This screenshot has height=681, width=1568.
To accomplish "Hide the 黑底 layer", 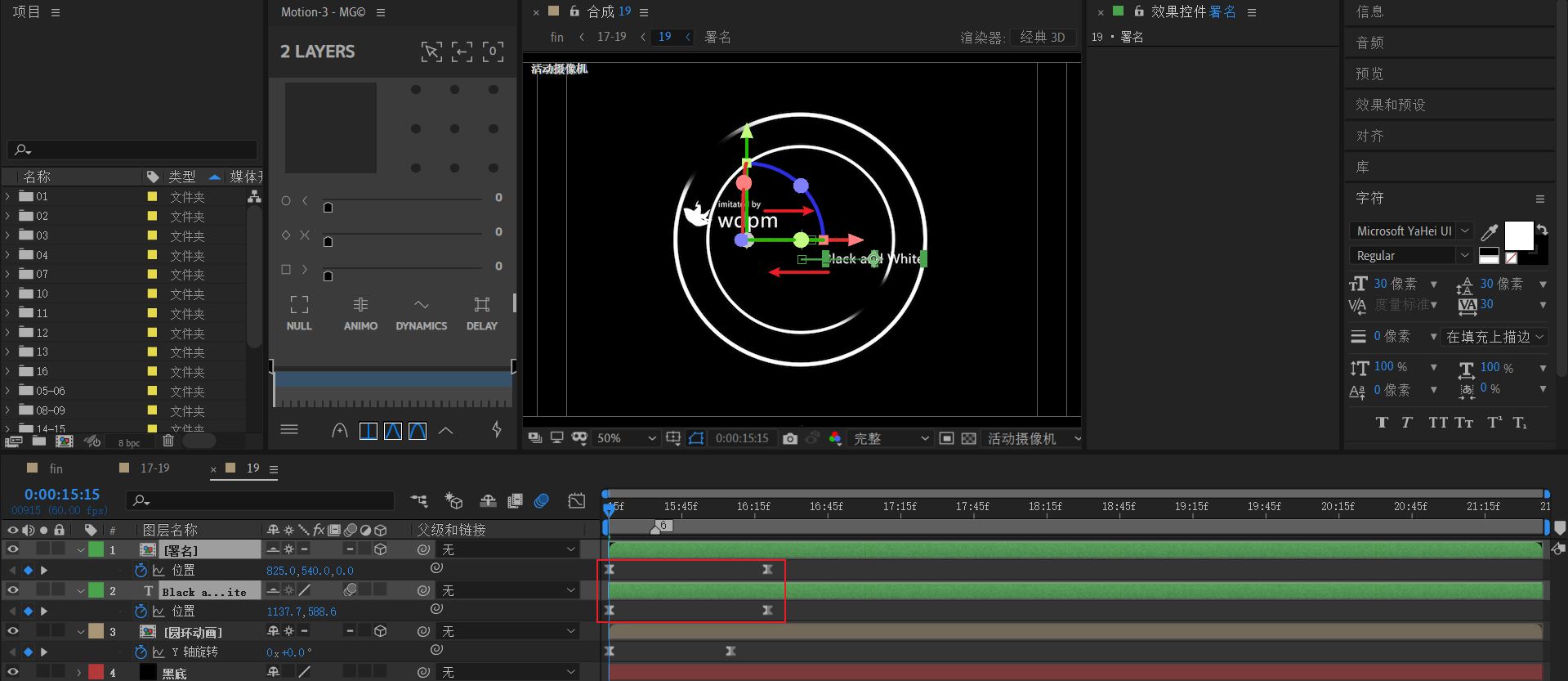I will tap(12, 672).
